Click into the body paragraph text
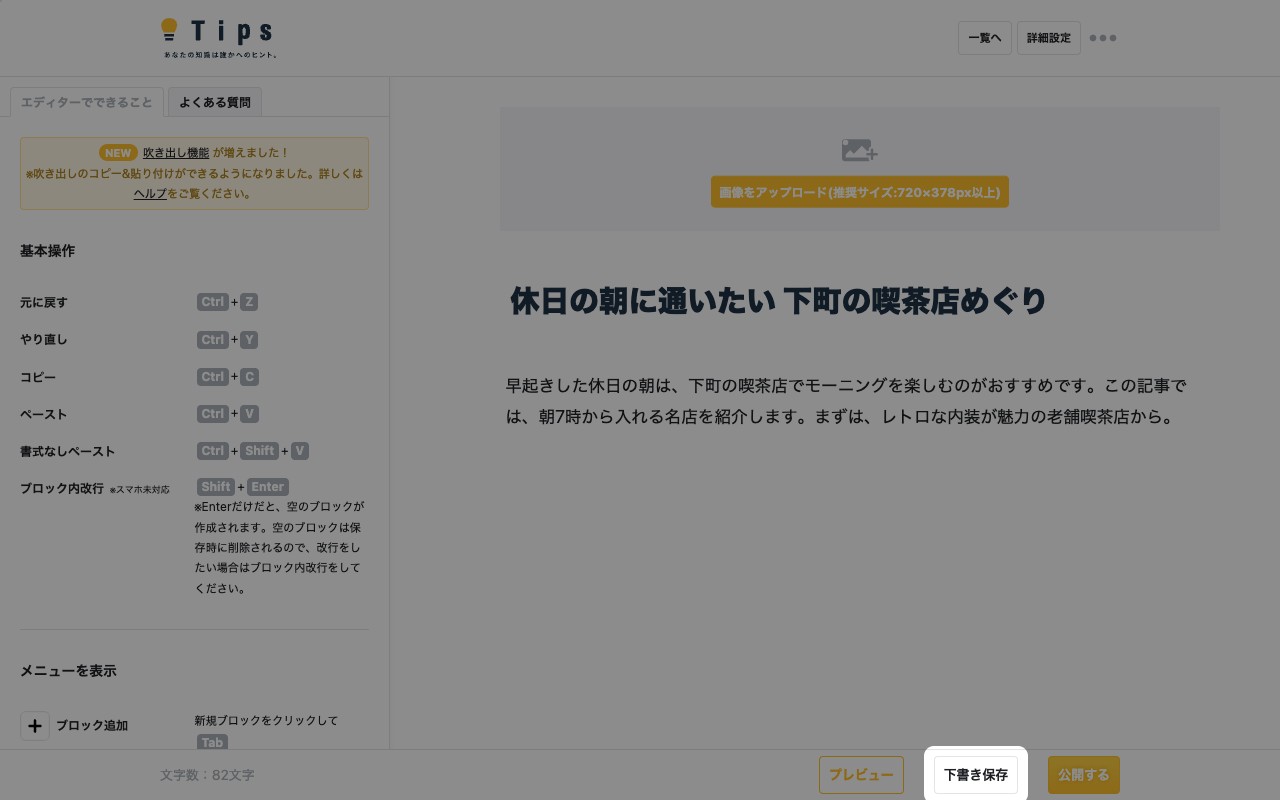The width and height of the screenshot is (1280, 800). [x=846, y=401]
